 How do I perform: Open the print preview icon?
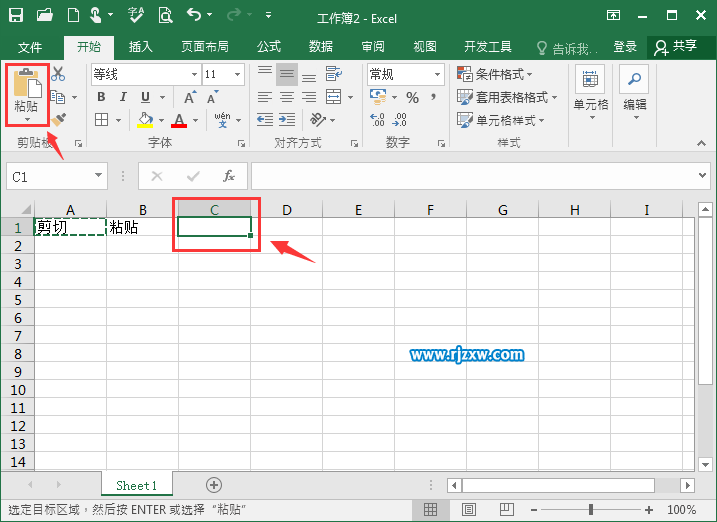tap(165, 15)
